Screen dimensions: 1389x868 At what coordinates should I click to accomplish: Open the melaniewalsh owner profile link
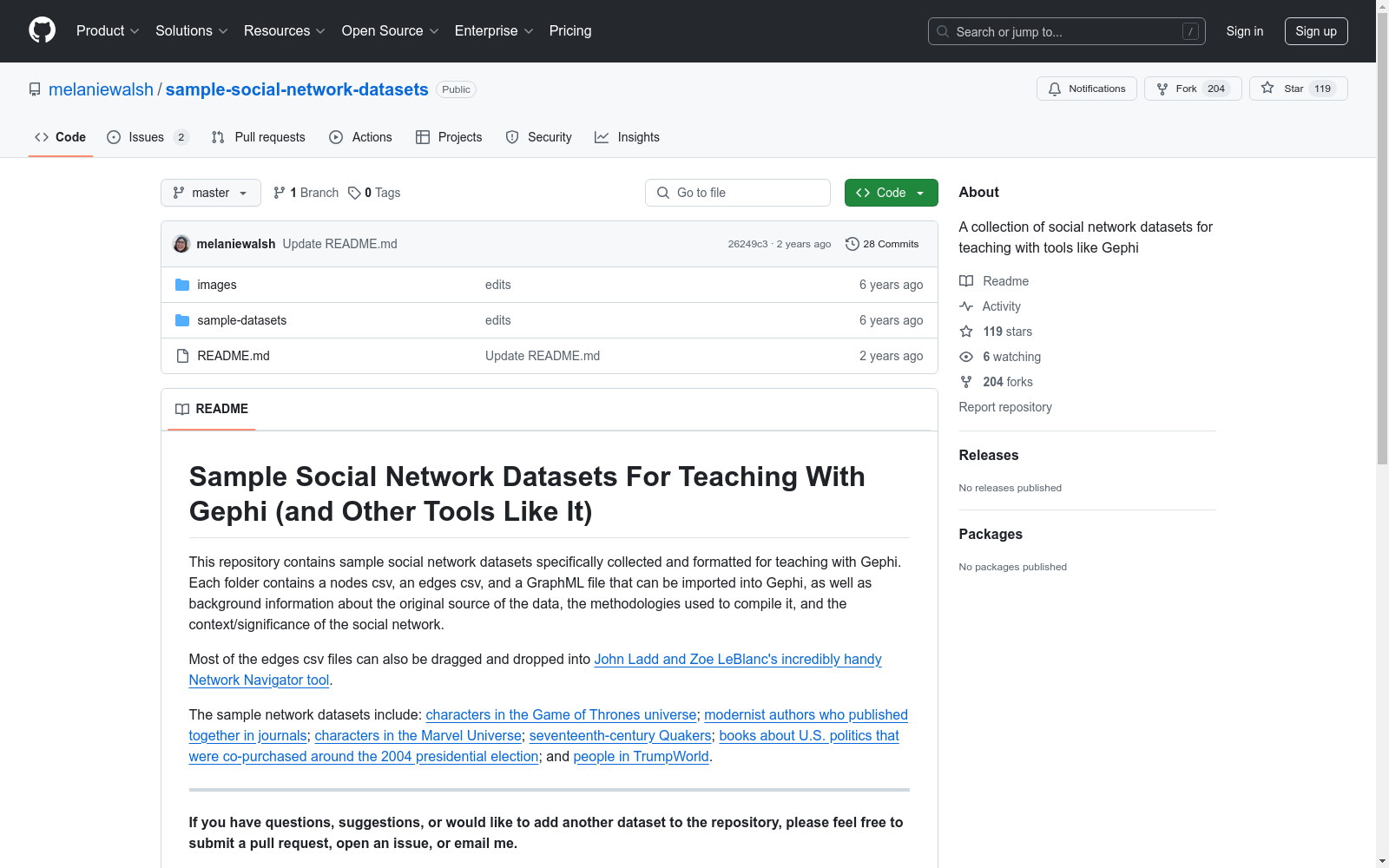click(101, 89)
